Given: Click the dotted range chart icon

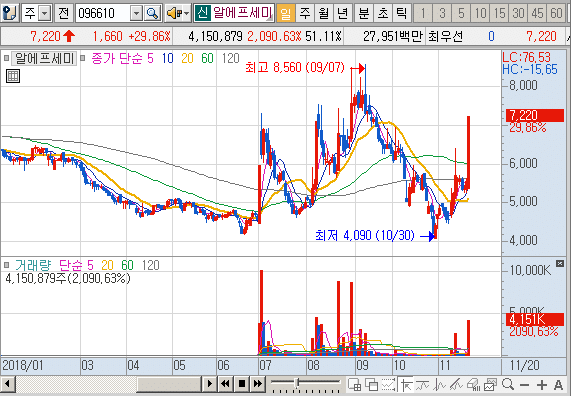Looking at the screenshot, I should 389,385.
